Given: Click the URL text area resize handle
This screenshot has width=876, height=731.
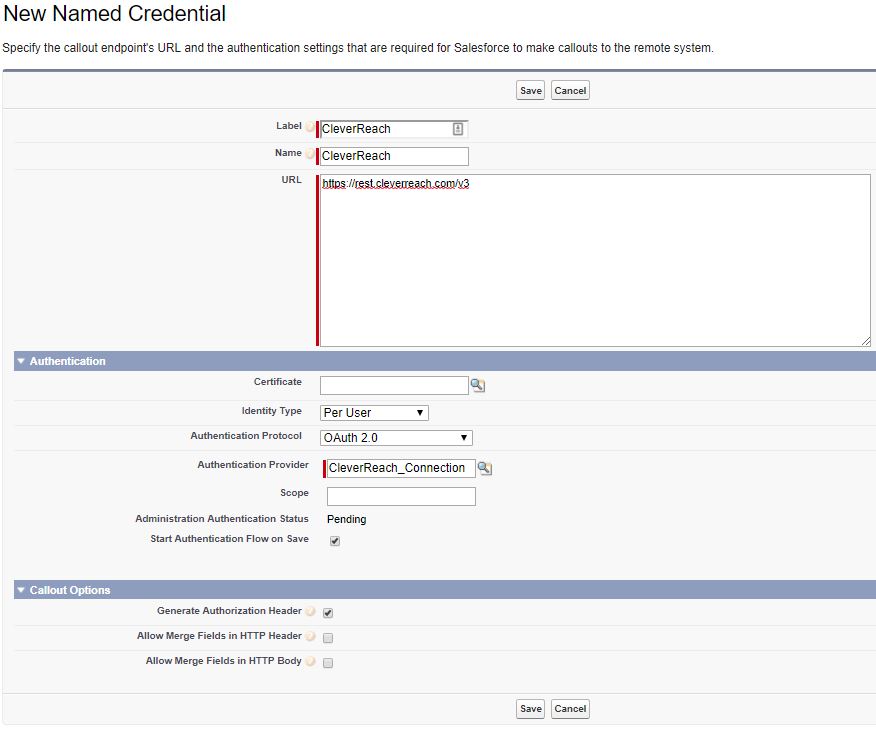Looking at the screenshot, I should click(866, 341).
